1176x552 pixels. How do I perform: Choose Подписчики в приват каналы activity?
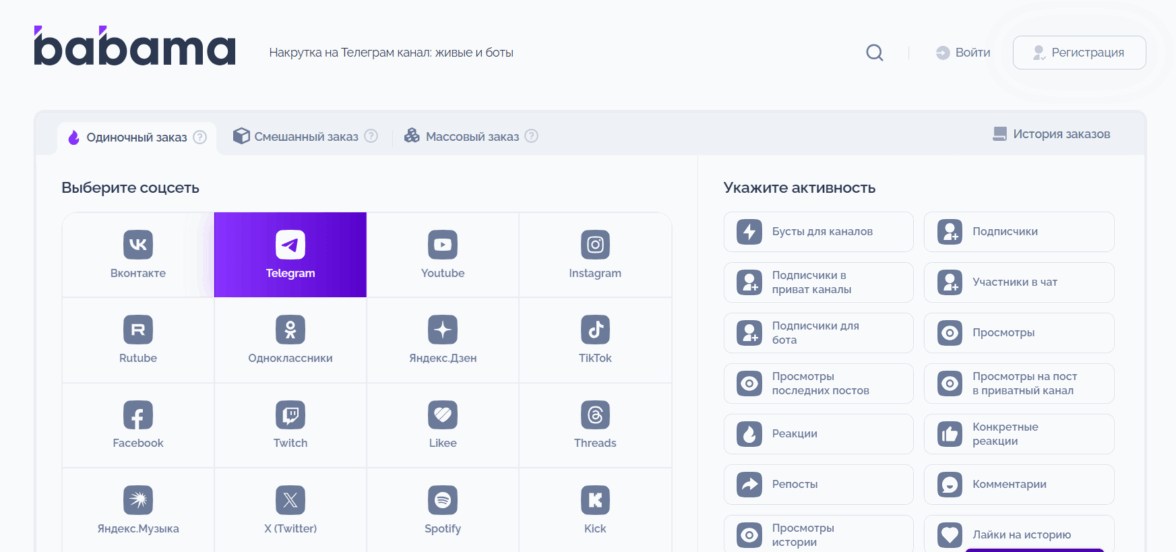point(818,282)
